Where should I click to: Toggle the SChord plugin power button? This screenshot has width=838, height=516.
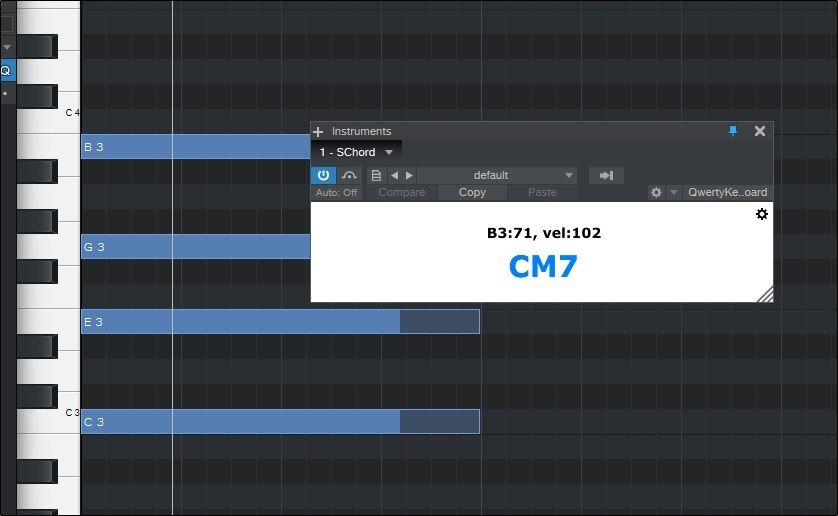click(324, 175)
